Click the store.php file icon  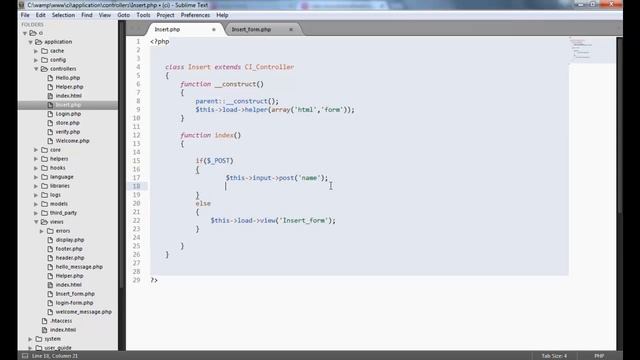coord(50,122)
